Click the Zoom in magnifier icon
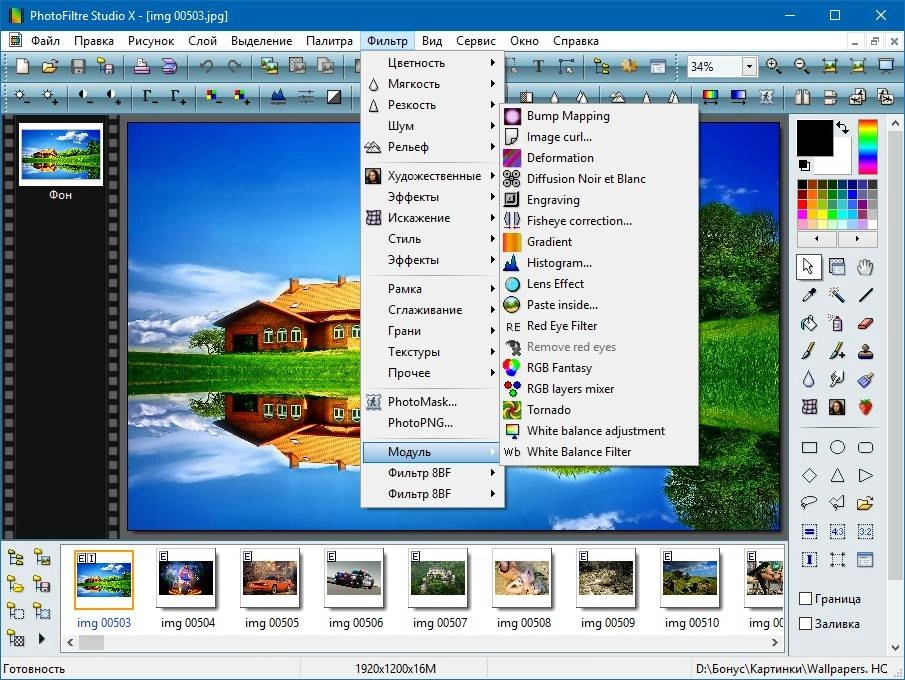The width and height of the screenshot is (905, 680). click(x=774, y=66)
